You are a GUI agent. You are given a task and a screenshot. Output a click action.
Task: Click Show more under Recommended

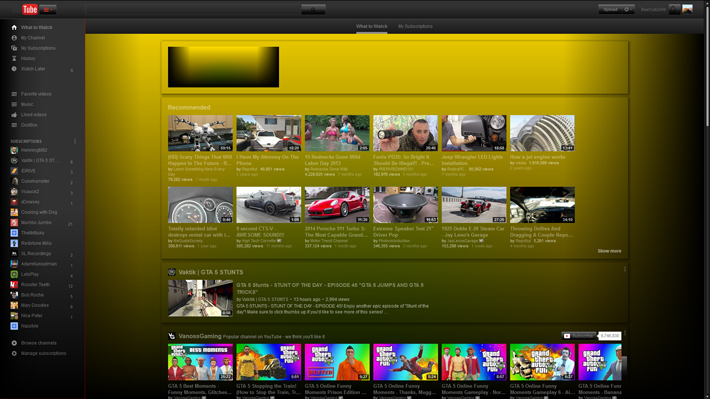point(609,251)
